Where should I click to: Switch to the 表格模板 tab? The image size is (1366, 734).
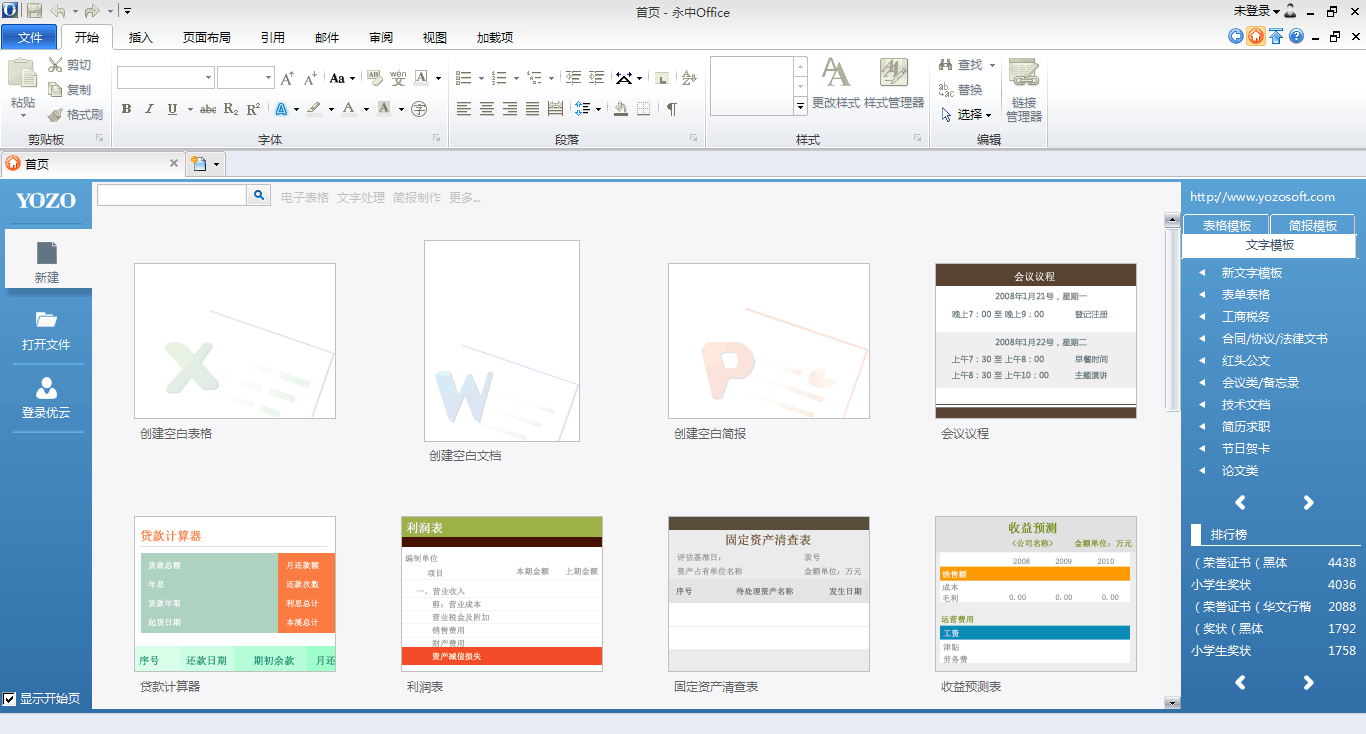(1226, 226)
